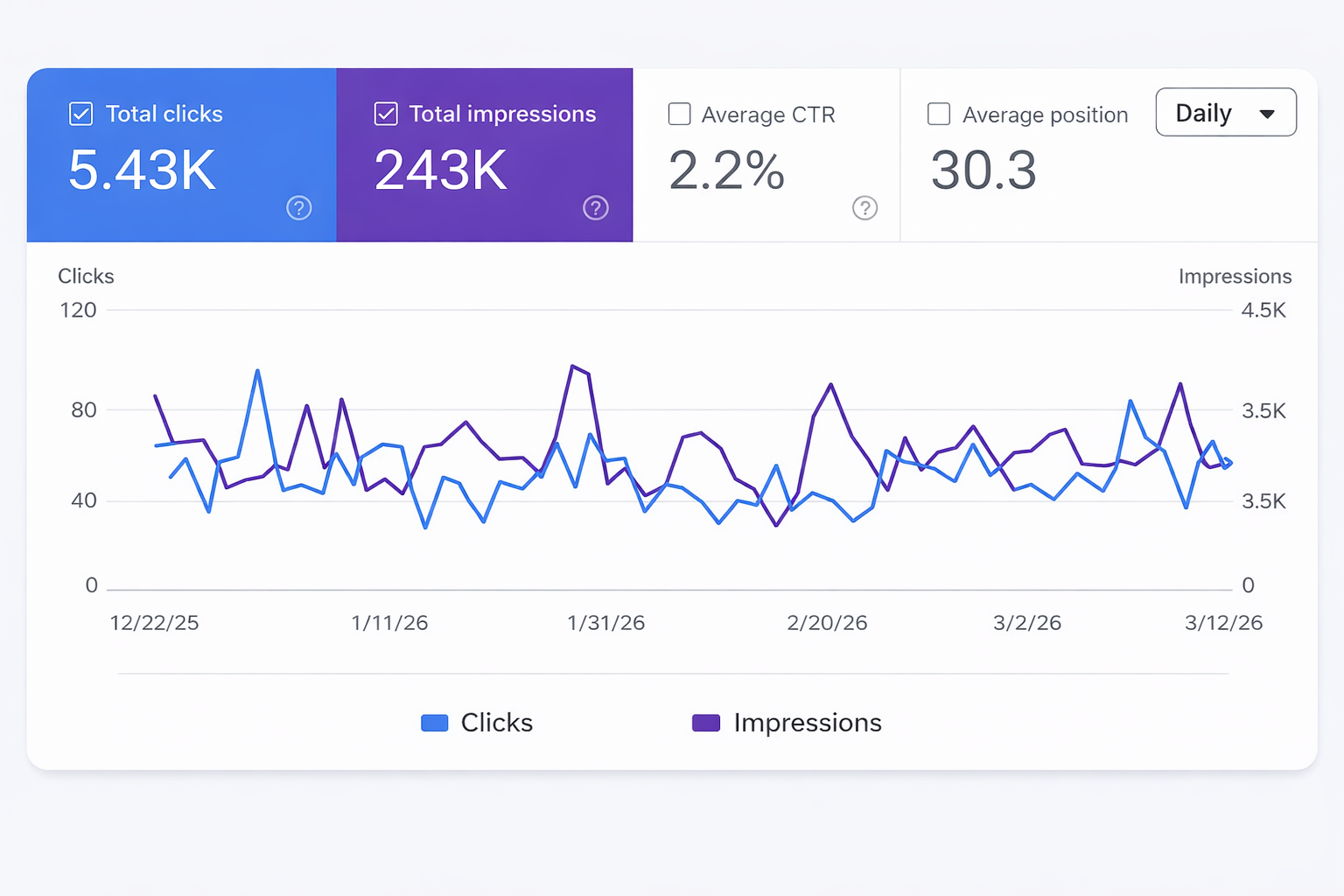Click the tallest purple impressions peak

coord(573,367)
